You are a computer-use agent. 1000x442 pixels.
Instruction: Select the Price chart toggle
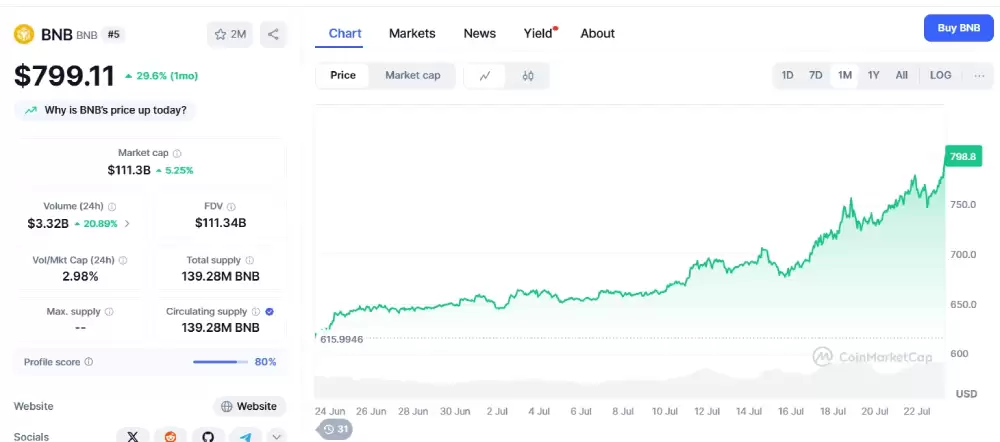point(343,75)
